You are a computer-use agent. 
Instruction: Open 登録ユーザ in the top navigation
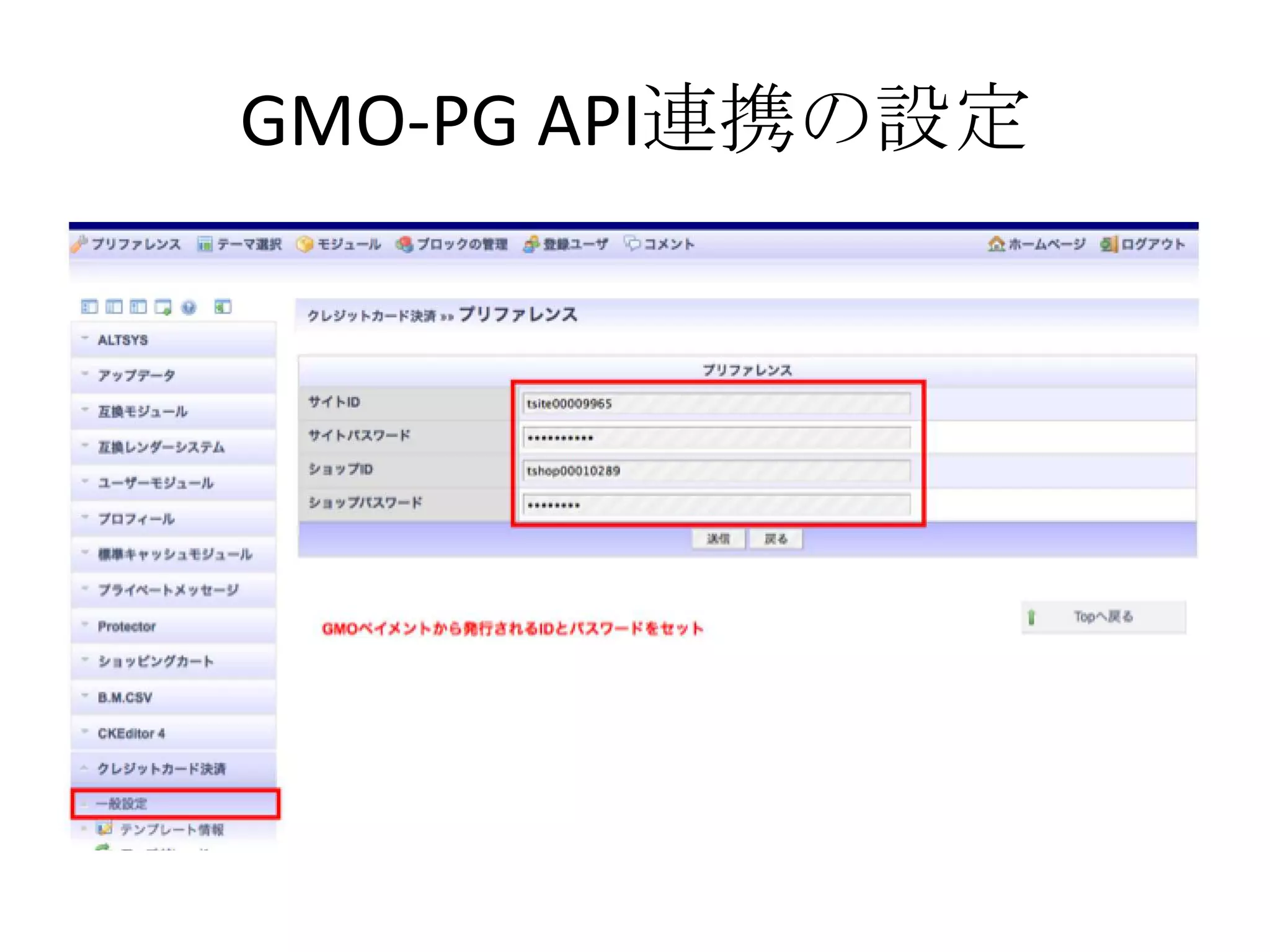[566, 244]
